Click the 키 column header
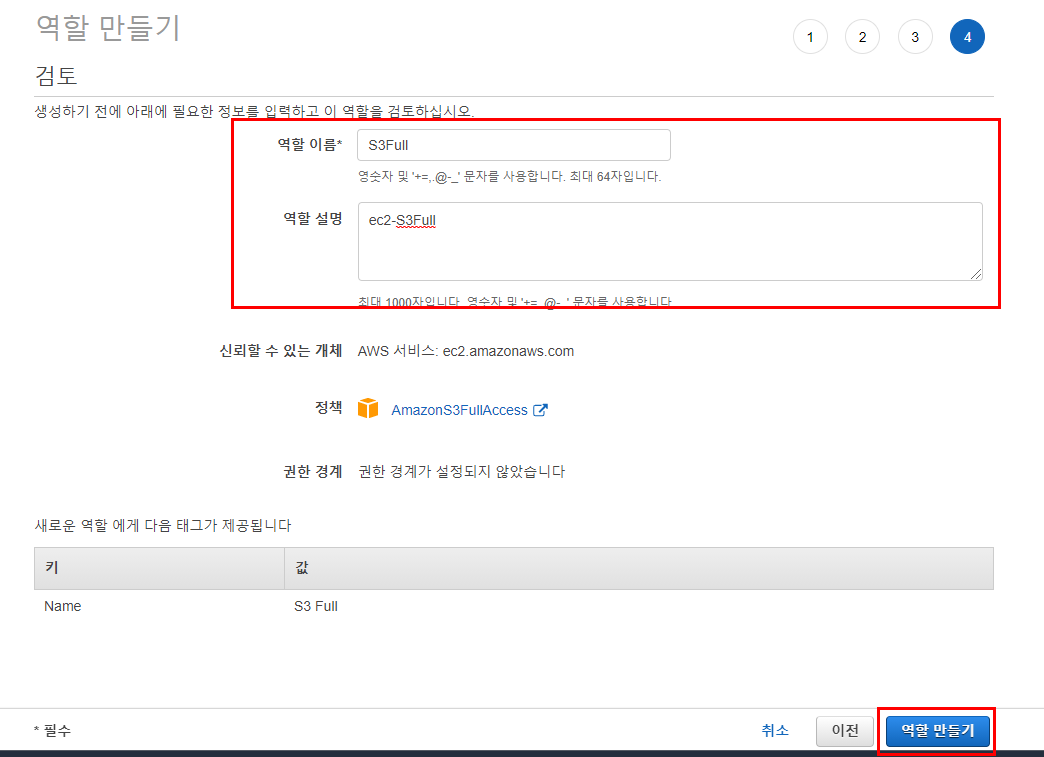 point(159,568)
